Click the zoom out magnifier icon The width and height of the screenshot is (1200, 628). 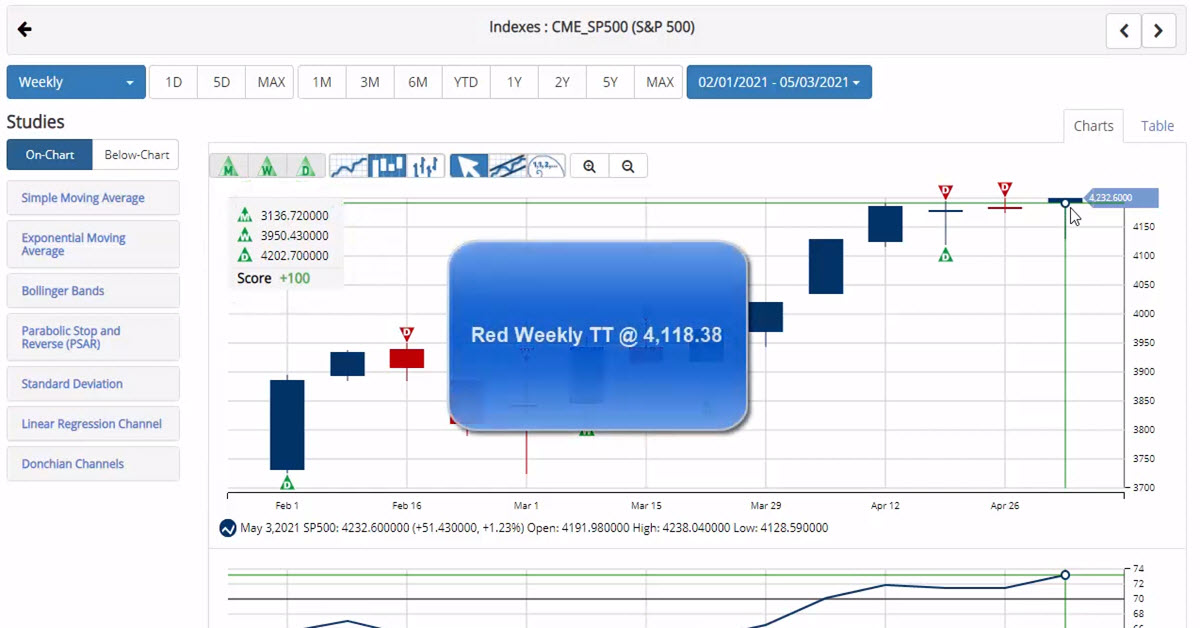click(628, 166)
